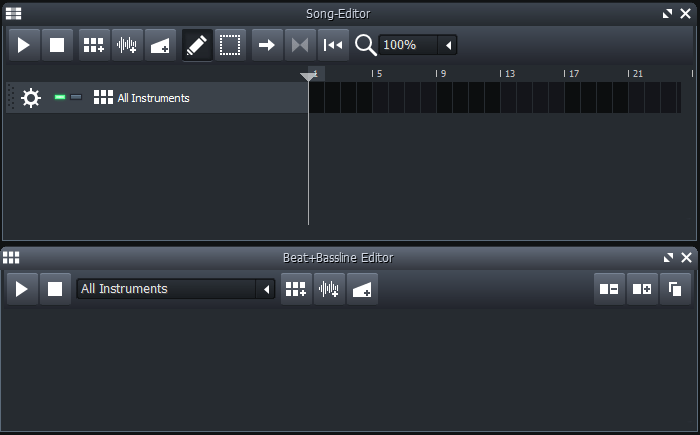The width and height of the screenshot is (700, 435).
Task: Open the All Instruments pattern dropdown
Action: coord(266,289)
